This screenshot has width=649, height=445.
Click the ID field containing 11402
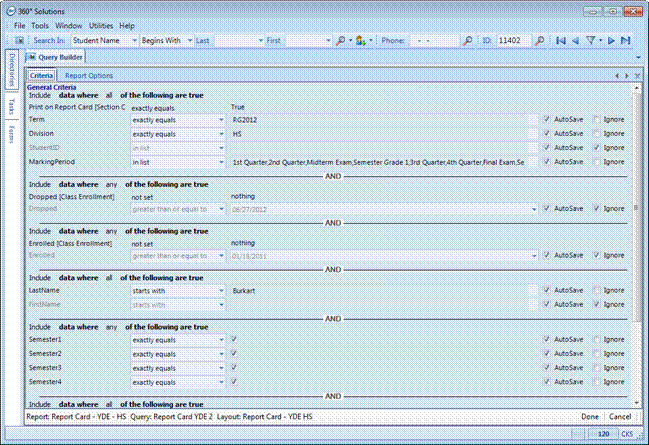tap(513, 41)
